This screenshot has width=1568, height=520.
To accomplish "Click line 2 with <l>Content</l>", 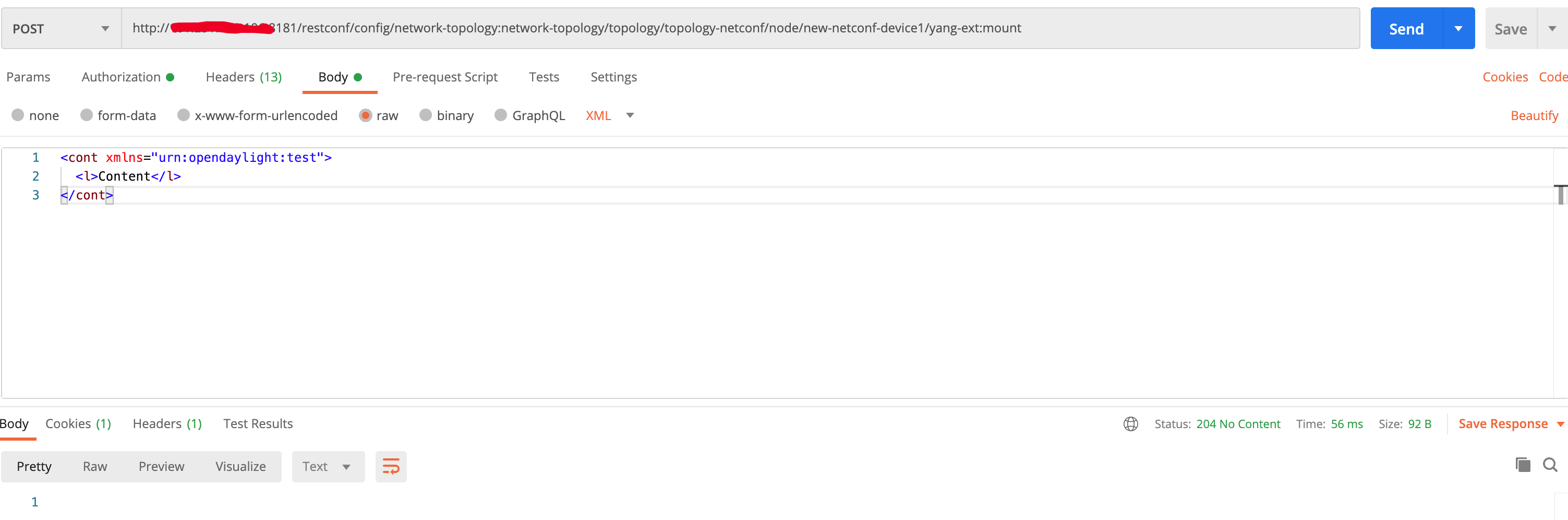I will click(x=128, y=176).
